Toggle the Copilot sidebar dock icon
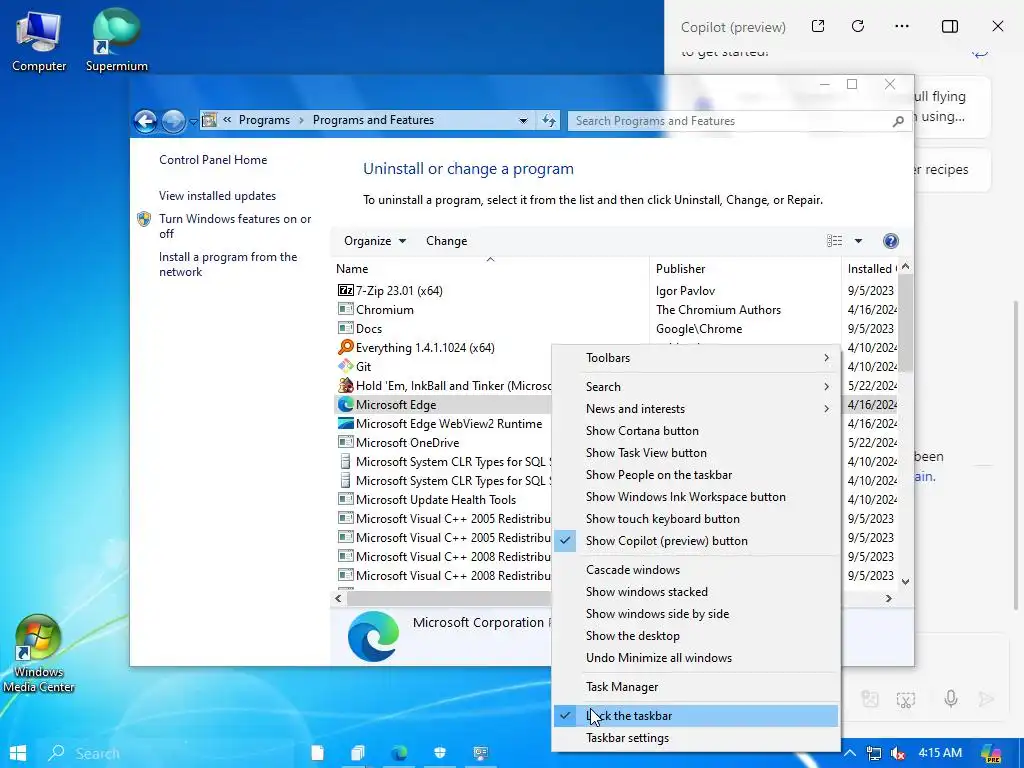Image resolution: width=1024 pixels, height=768 pixels. 950,26
